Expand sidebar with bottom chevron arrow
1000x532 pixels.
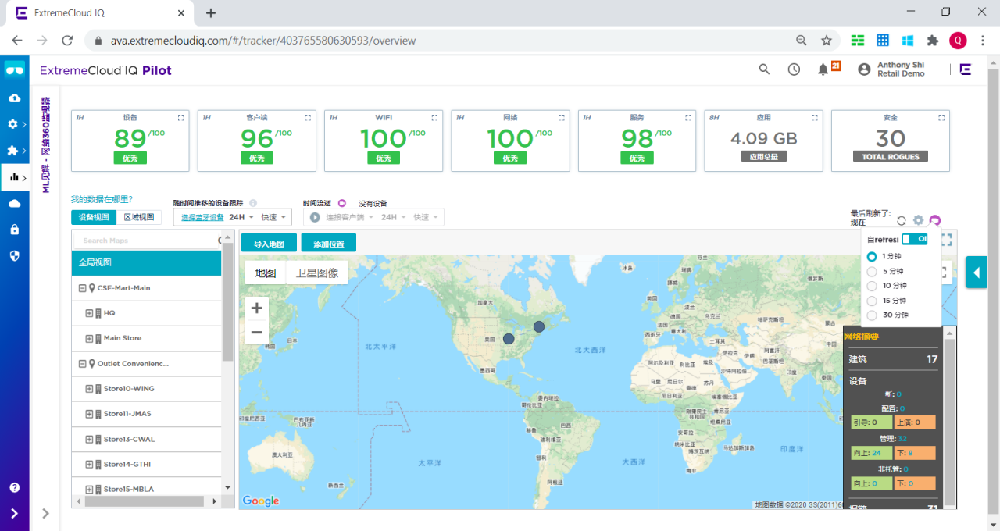14,513
